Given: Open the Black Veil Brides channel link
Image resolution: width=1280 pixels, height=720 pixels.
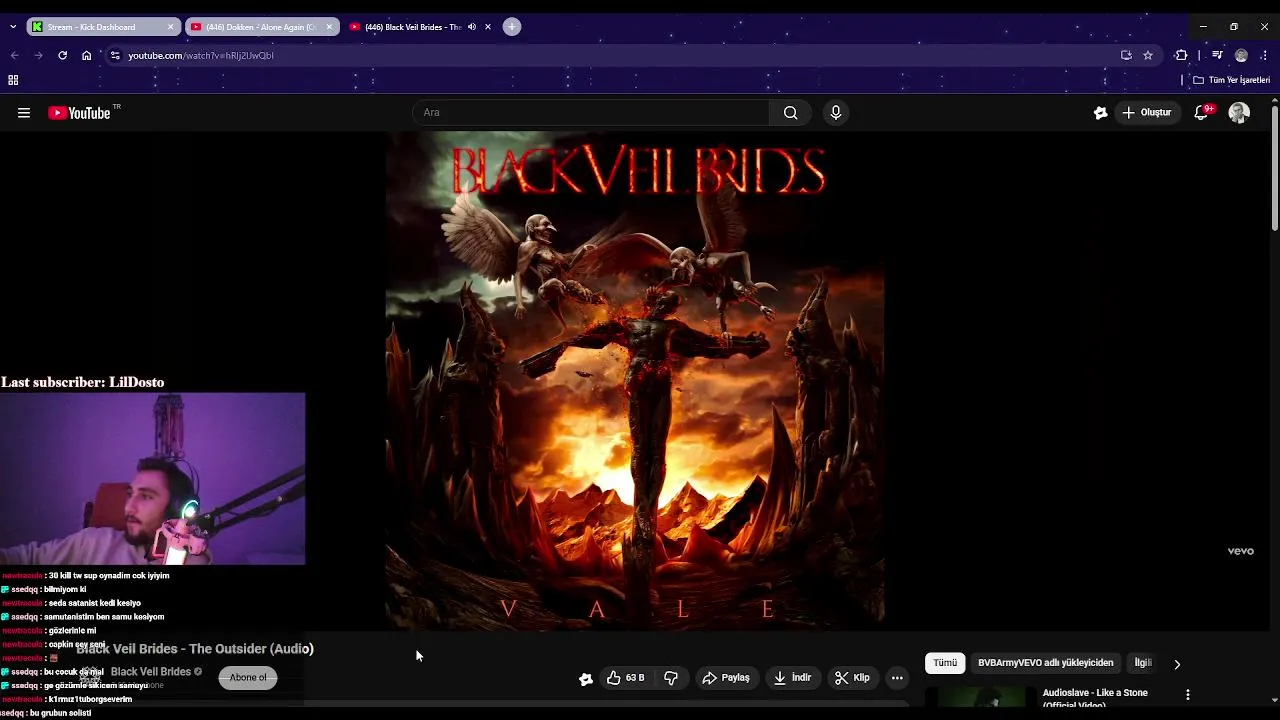Looking at the screenshot, I should [x=151, y=672].
